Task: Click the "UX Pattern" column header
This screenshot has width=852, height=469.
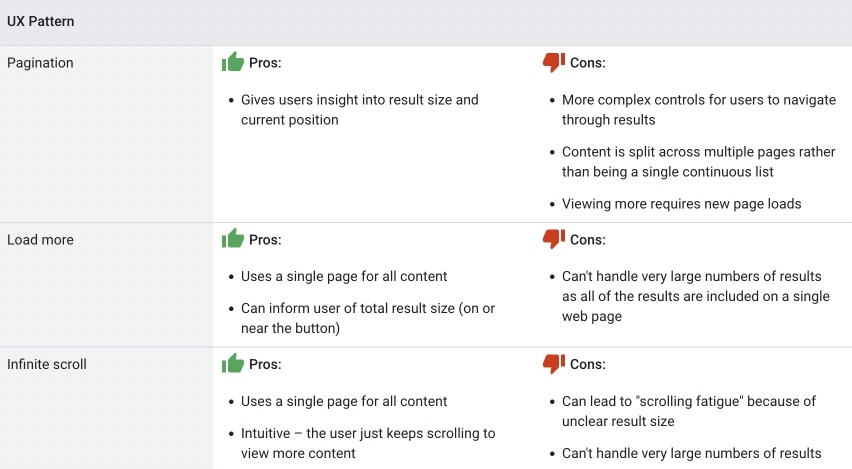Action: click(x=40, y=21)
